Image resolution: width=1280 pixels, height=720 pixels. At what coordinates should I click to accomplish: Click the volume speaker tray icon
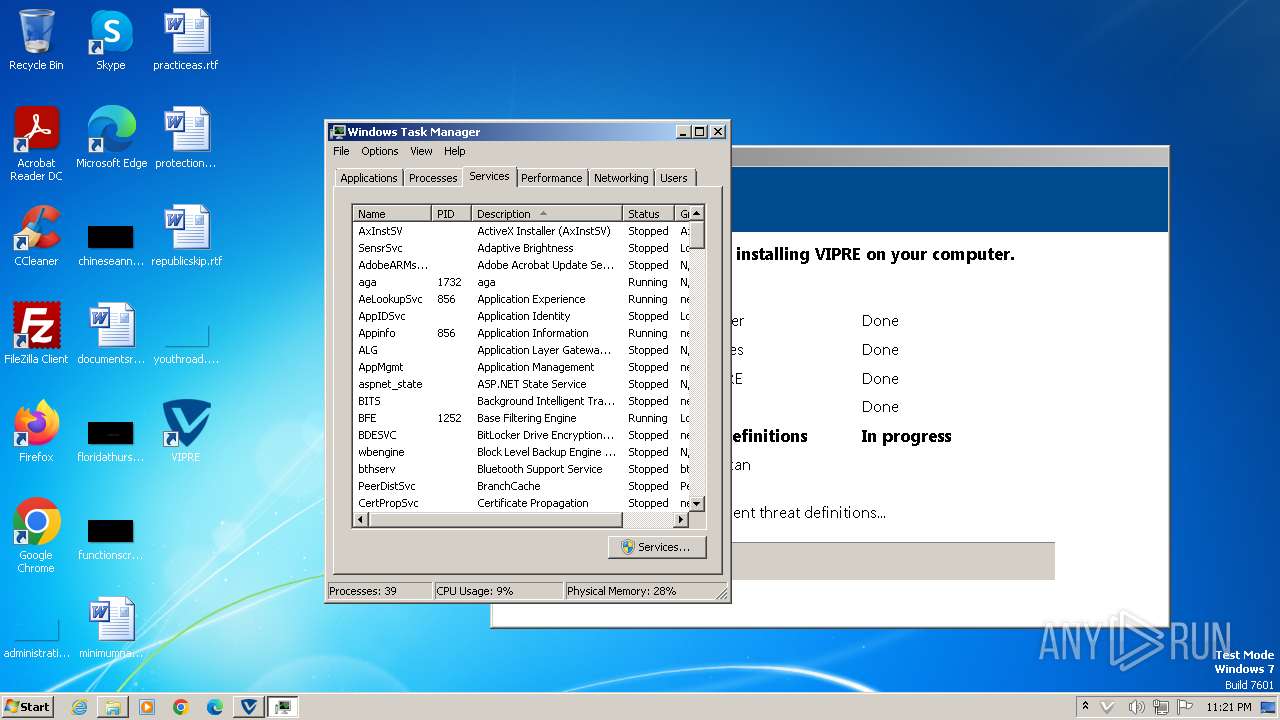click(x=1137, y=707)
